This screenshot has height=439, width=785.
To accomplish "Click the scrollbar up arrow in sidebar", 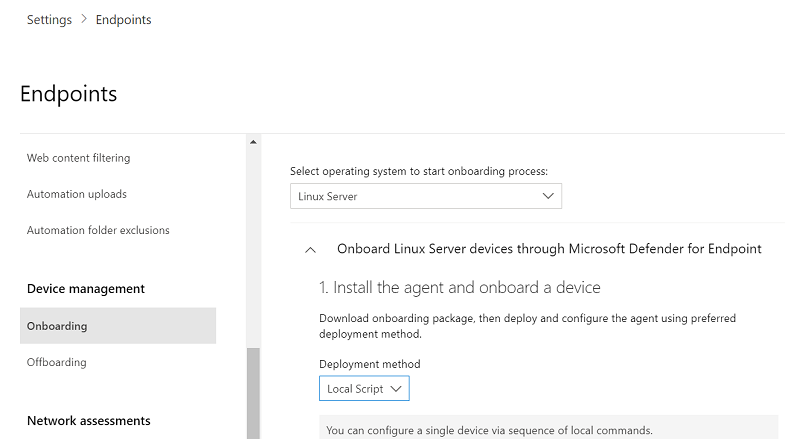I will click(253, 142).
